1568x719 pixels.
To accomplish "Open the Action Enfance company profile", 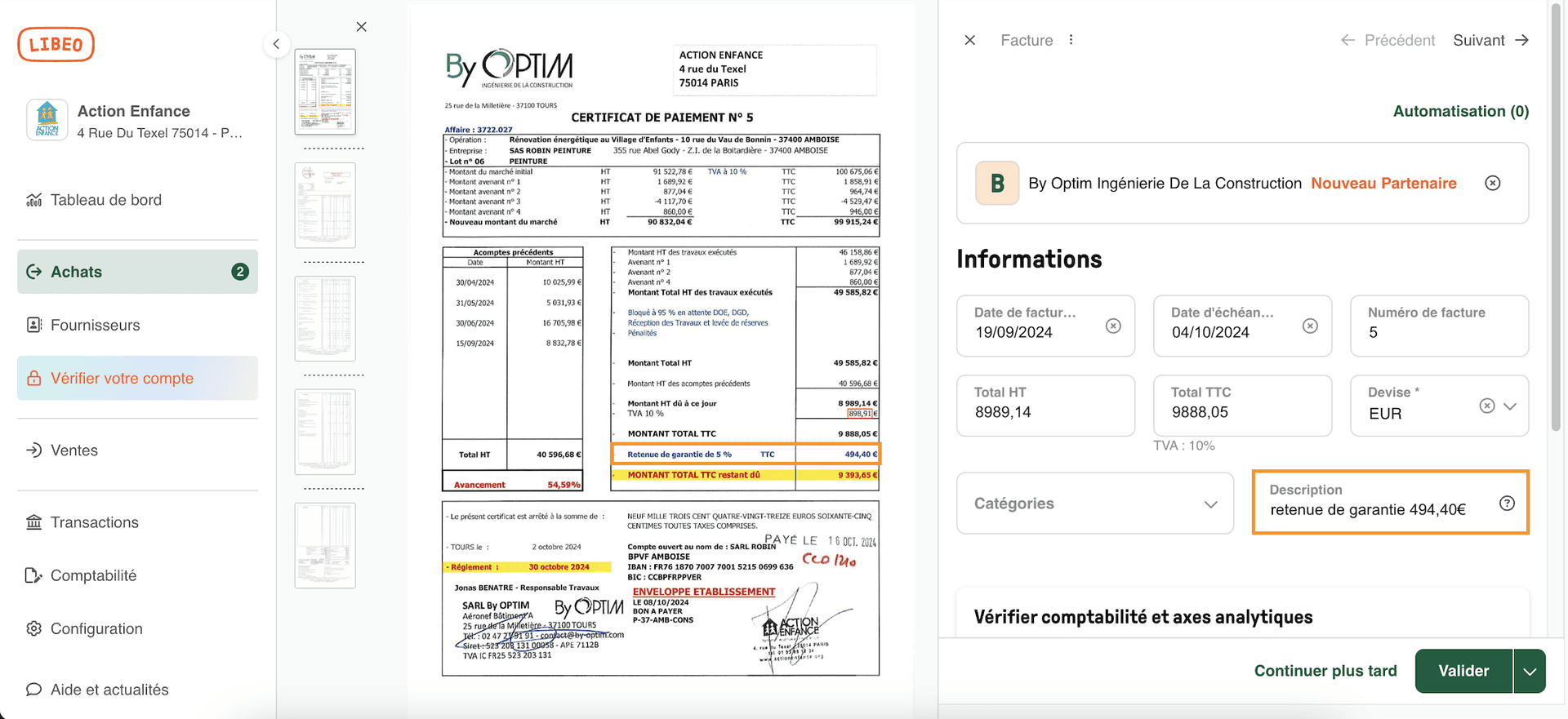I will tap(137, 121).
